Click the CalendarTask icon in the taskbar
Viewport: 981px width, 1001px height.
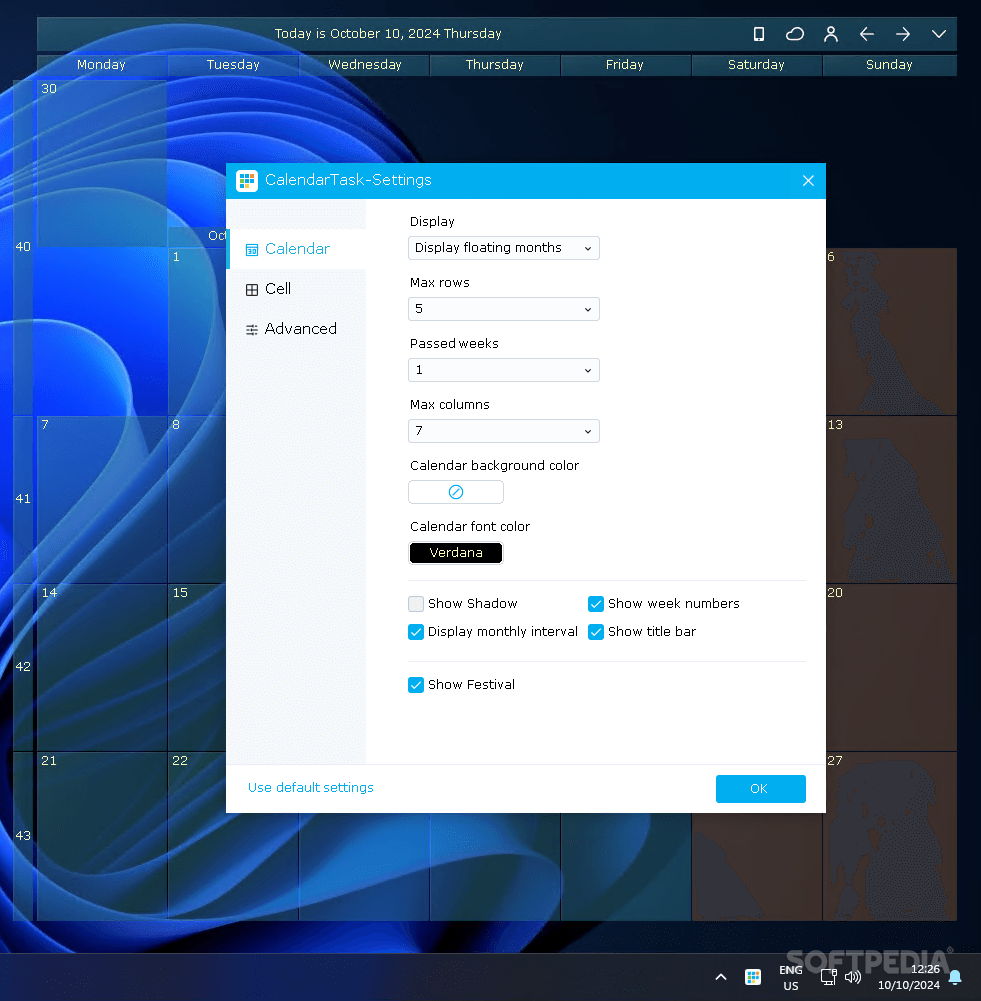(753, 976)
